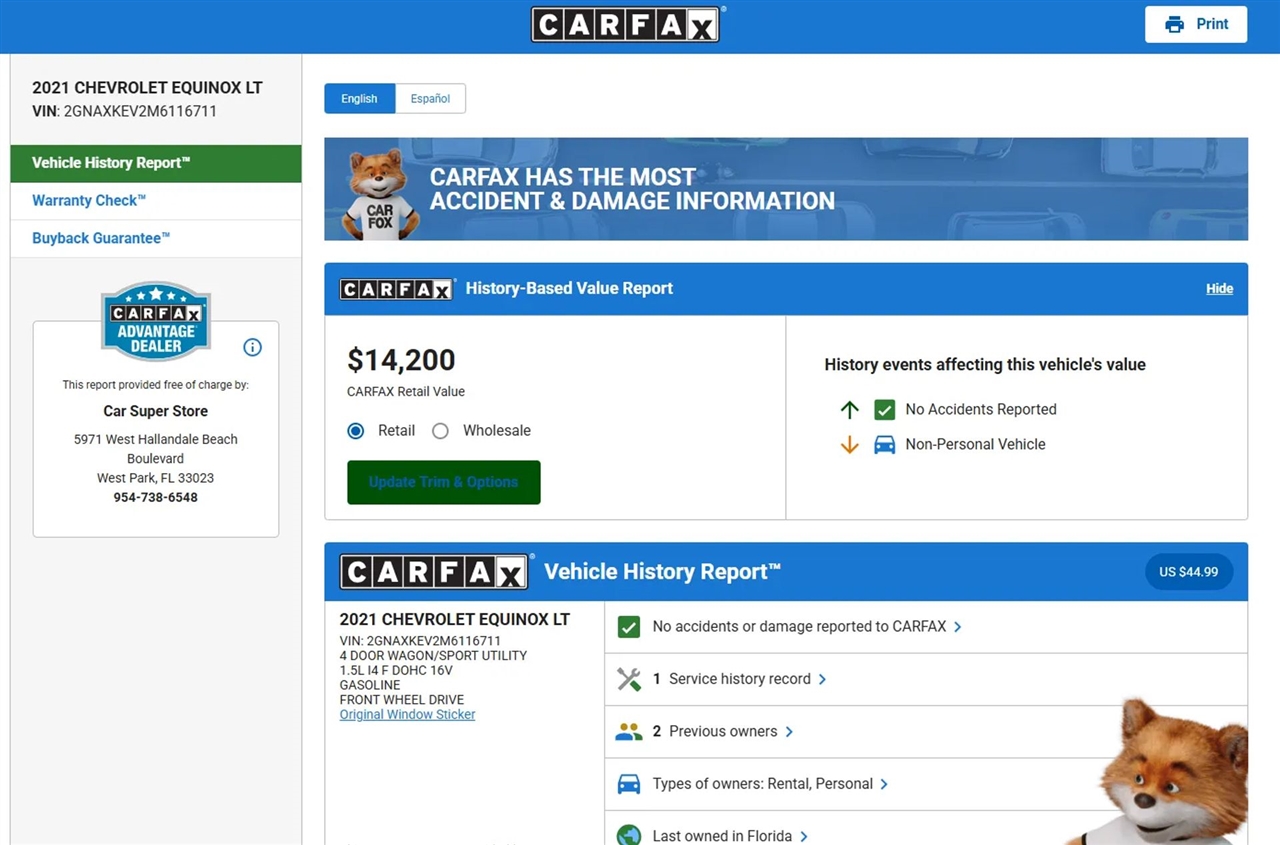Click the car icon next to Types of owners
Image resolution: width=1280 pixels, height=845 pixels.
pos(628,784)
